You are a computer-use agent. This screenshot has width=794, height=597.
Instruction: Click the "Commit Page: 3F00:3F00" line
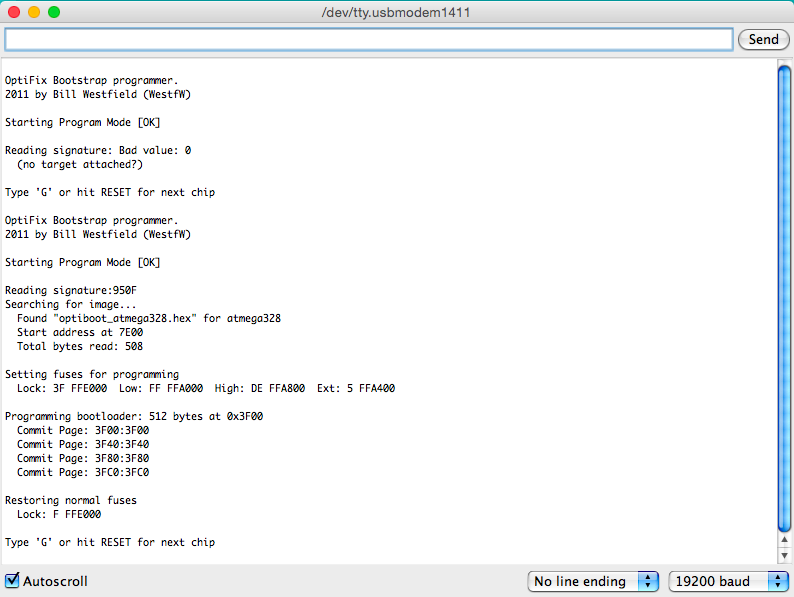point(83,430)
